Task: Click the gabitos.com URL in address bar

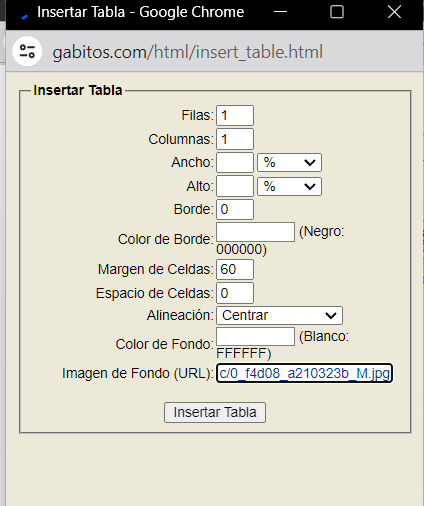Action: coord(188,52)
